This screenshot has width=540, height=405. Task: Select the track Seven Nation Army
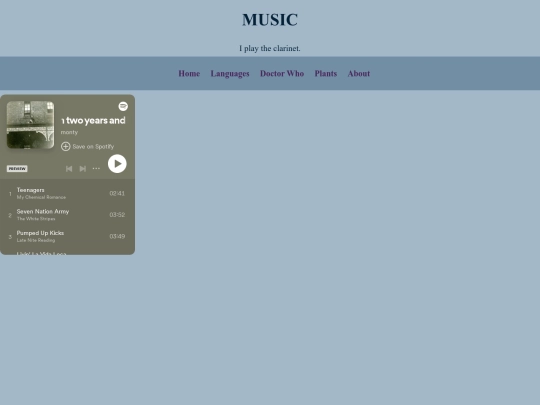pyautogui.click(x=43, y=211)
